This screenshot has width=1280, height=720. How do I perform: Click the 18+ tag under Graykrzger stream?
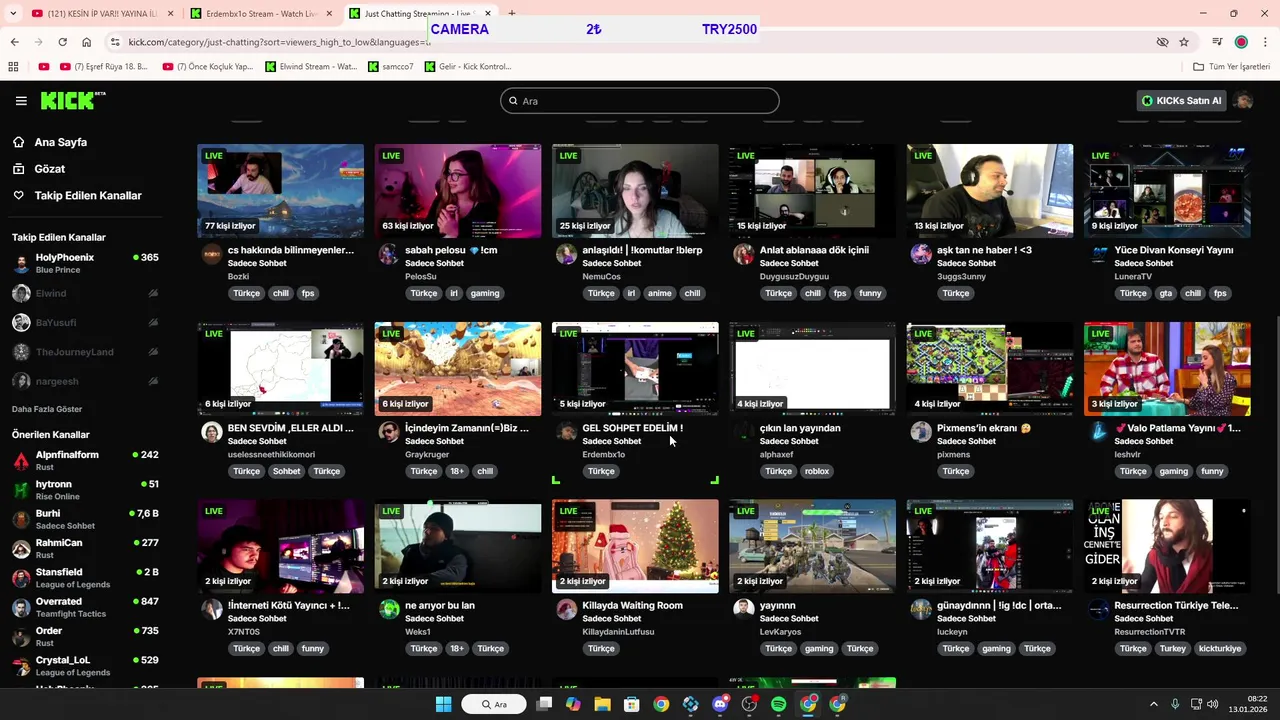457,471
